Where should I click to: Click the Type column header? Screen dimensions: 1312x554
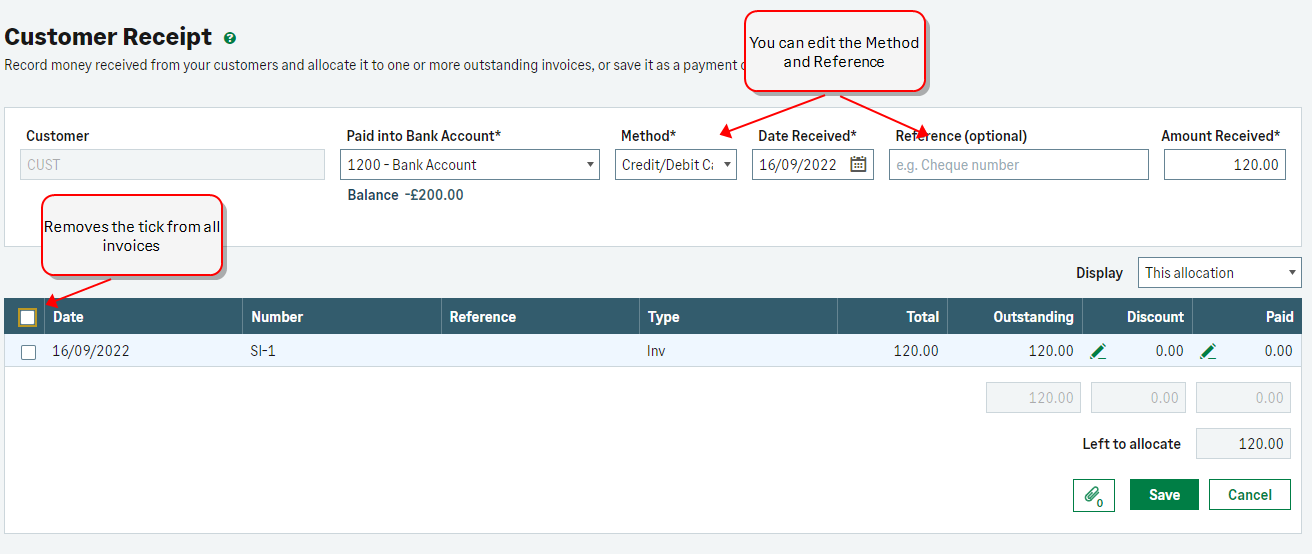point(663,317)
